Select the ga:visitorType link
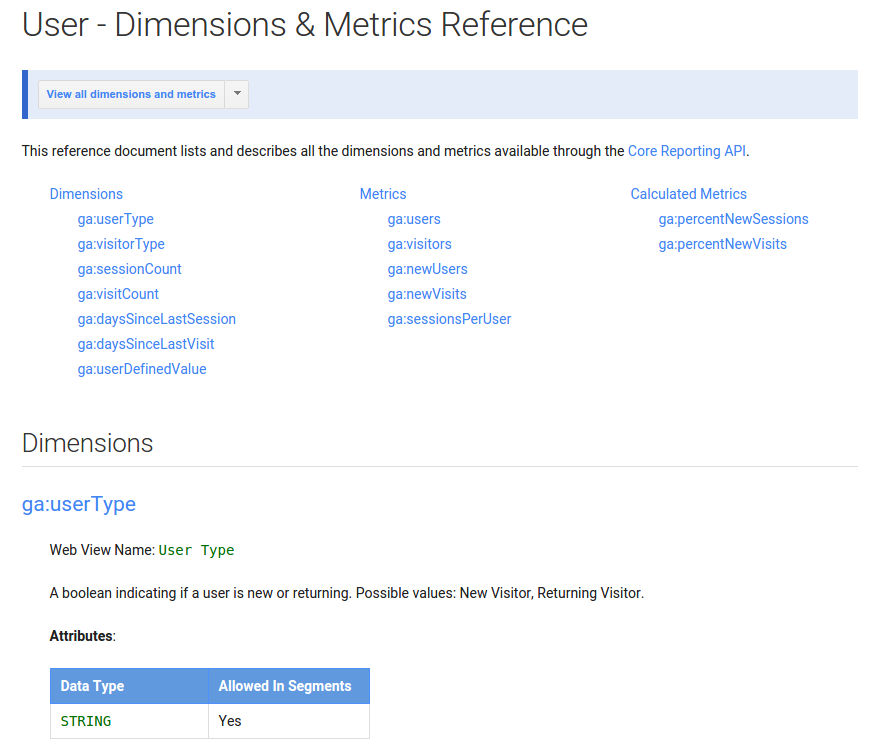Viewport: 873px width, 756px height. pos(121,244)
